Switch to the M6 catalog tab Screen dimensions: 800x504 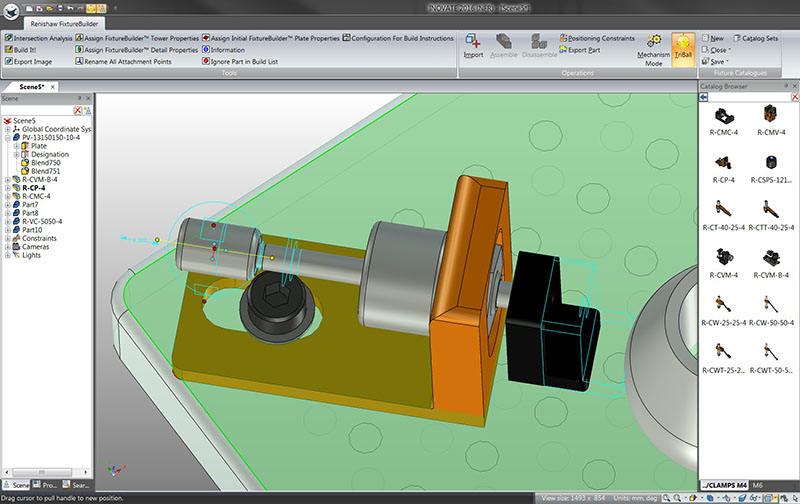tap(757, 485)
